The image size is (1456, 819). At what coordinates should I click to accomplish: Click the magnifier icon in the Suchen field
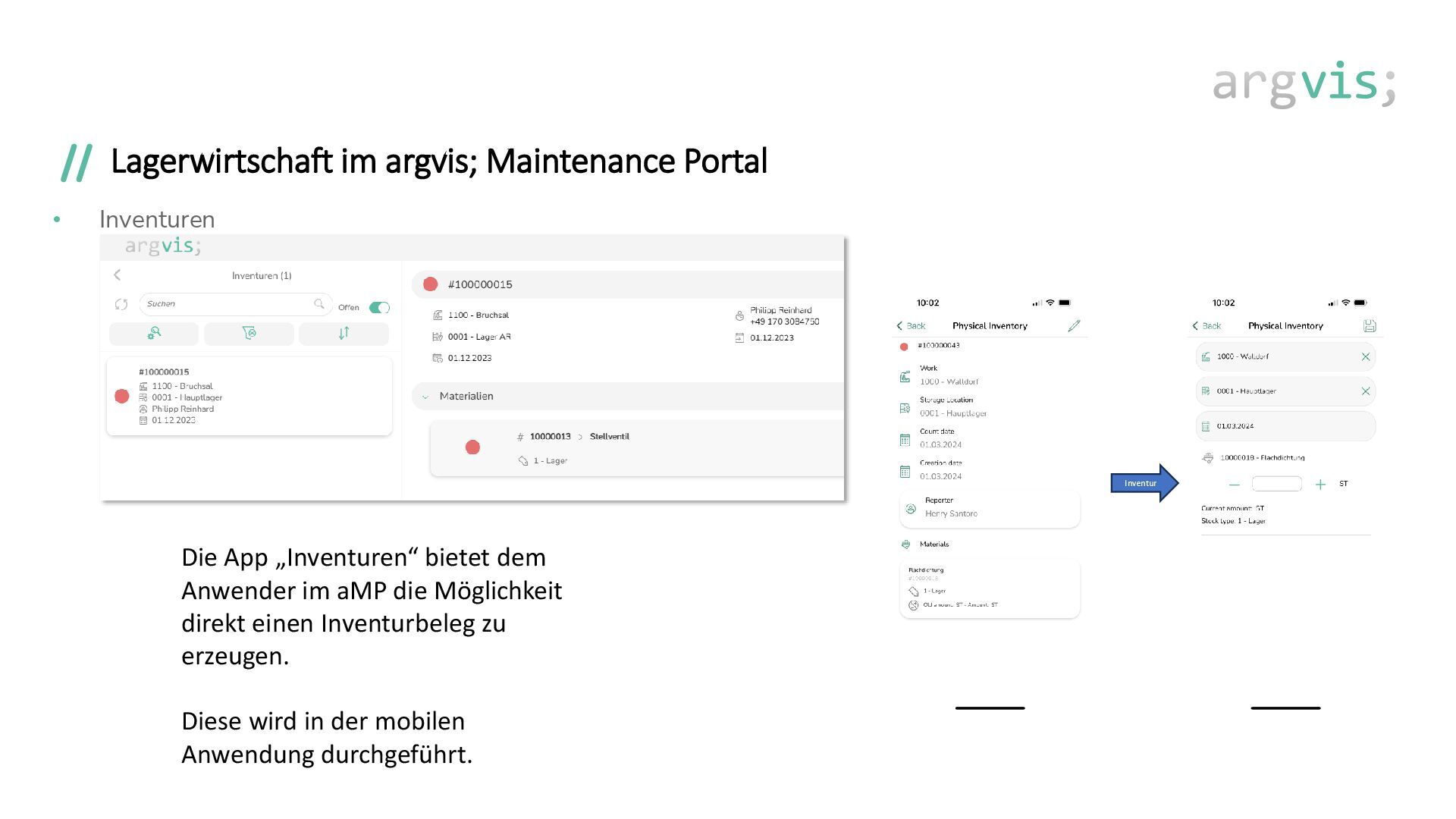point(319,303)
